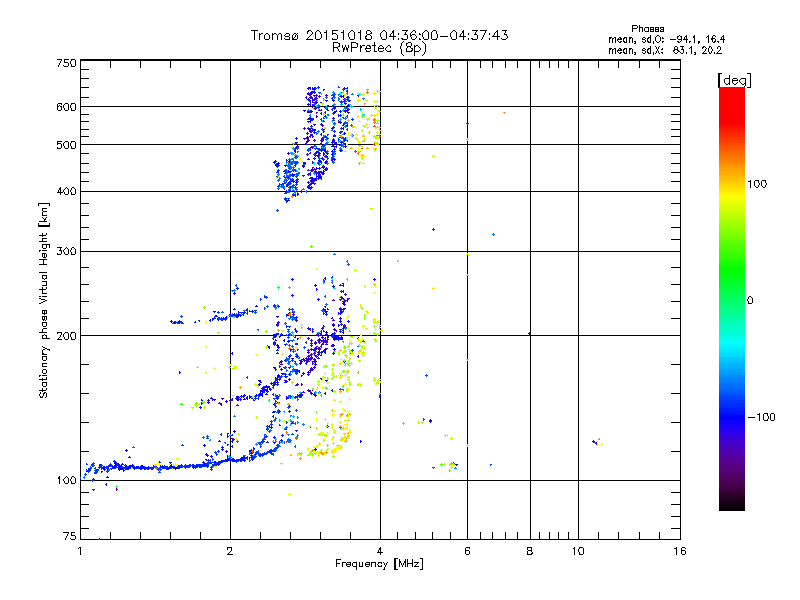Click the 'Phases' header label

coord(647,29)
